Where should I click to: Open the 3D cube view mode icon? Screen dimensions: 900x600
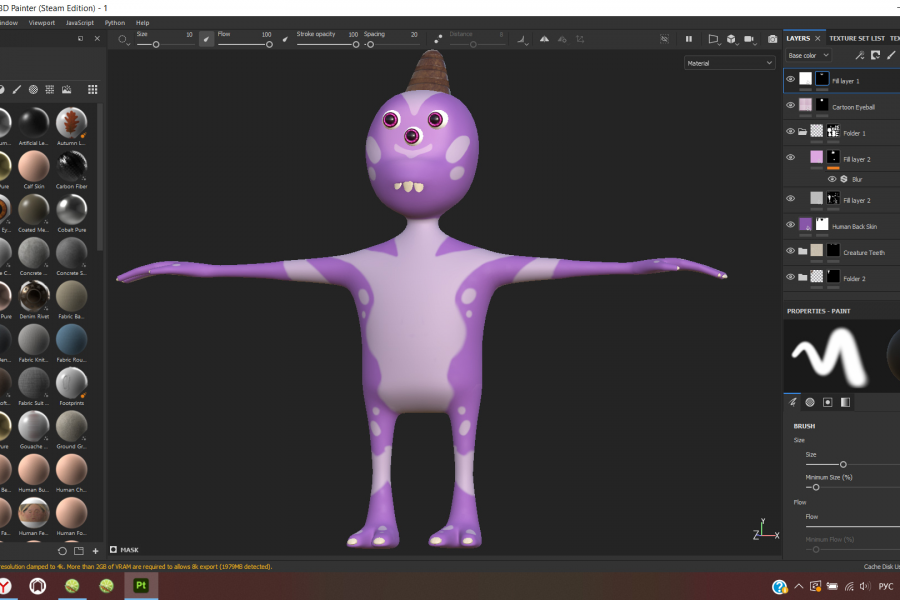coord(731,39)
